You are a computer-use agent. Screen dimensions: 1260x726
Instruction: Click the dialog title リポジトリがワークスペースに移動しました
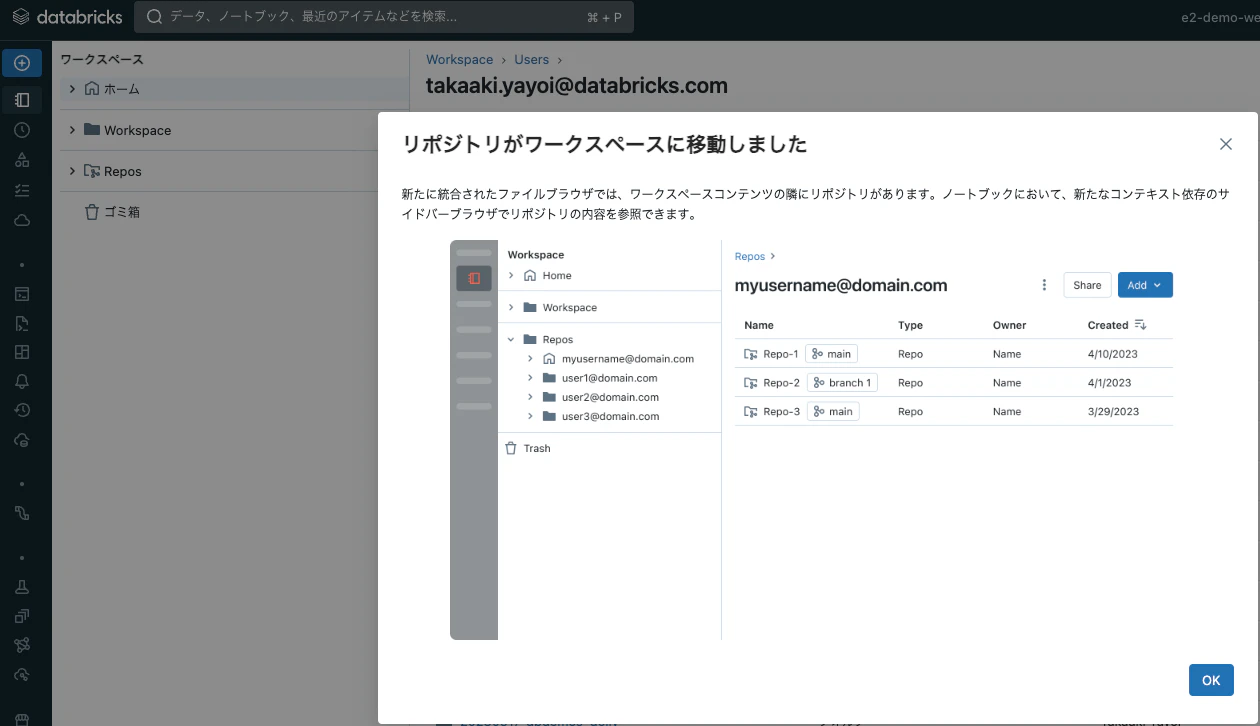pos(605,144)
